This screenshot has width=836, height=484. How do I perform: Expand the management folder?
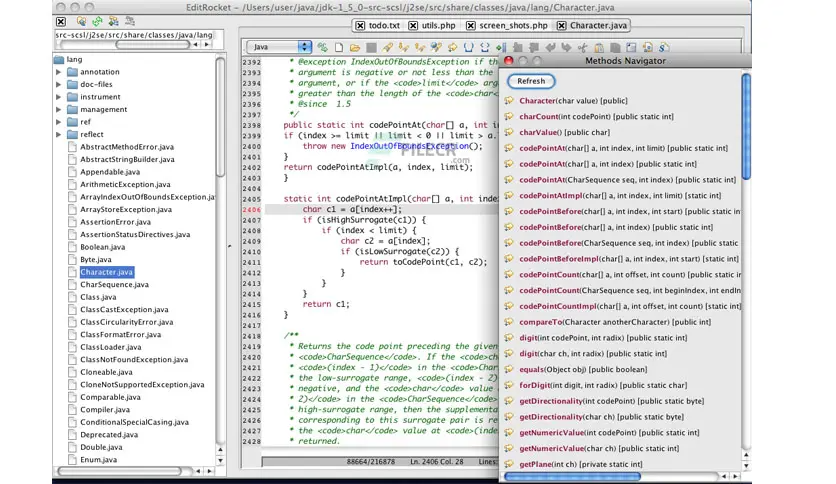tap(58, 109)
